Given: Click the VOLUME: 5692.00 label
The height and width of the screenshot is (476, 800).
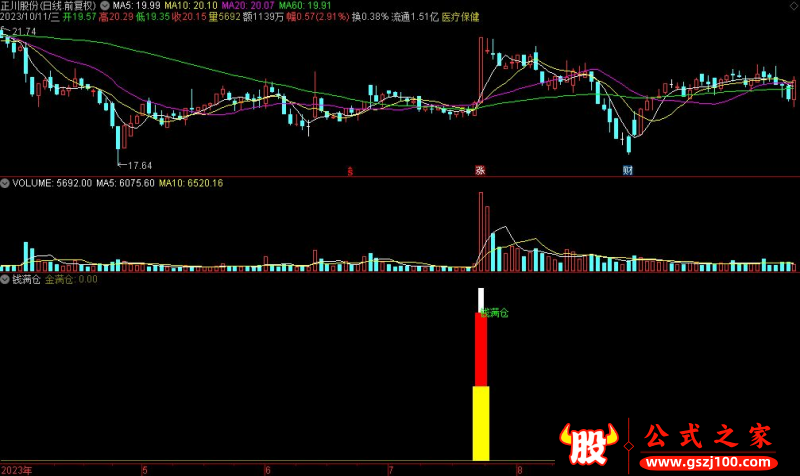Looking at the screenshot, I should point(52,183).
